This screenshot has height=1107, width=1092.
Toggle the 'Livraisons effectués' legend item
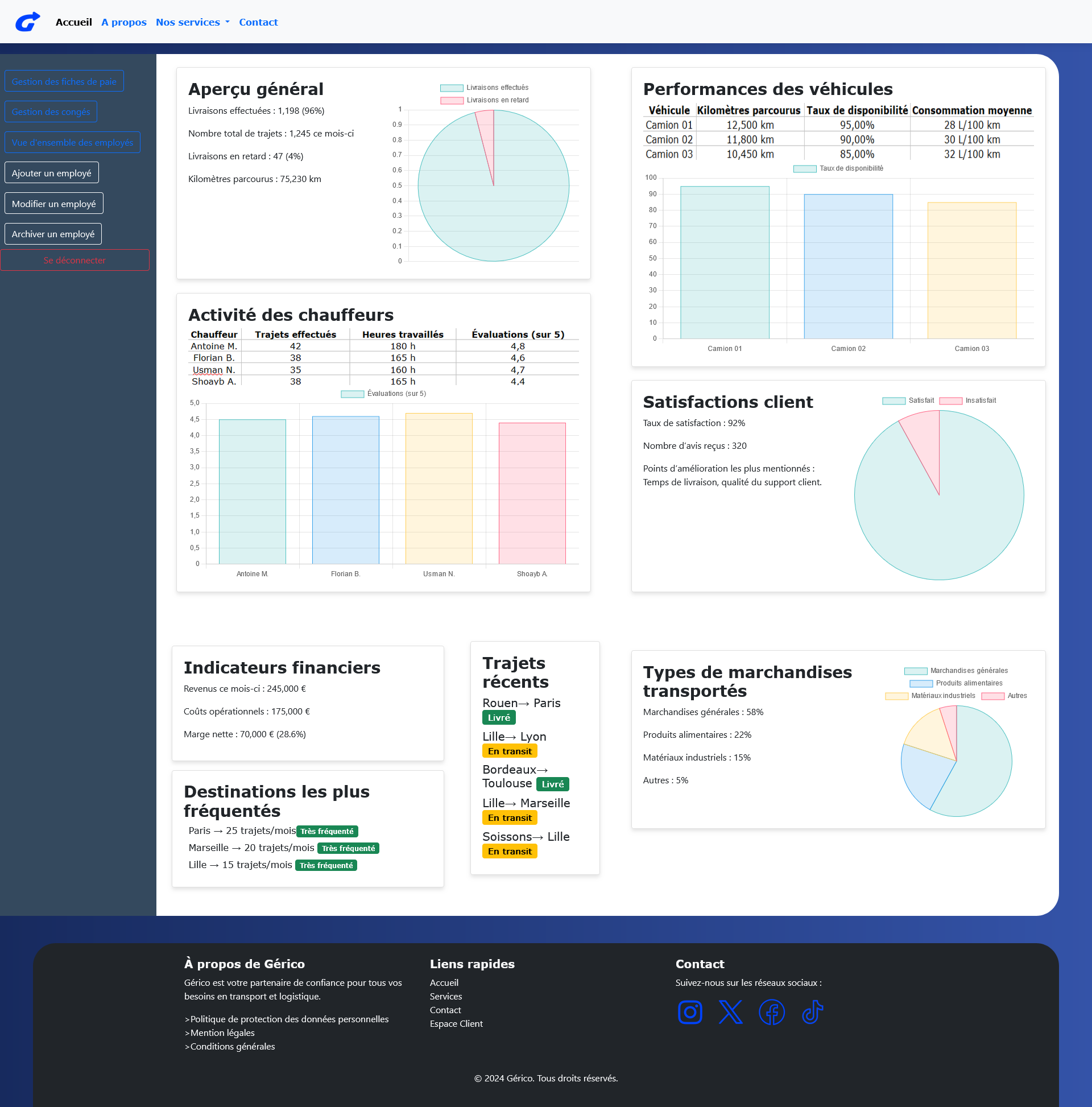pyautogui.click(x=484, y=88)
